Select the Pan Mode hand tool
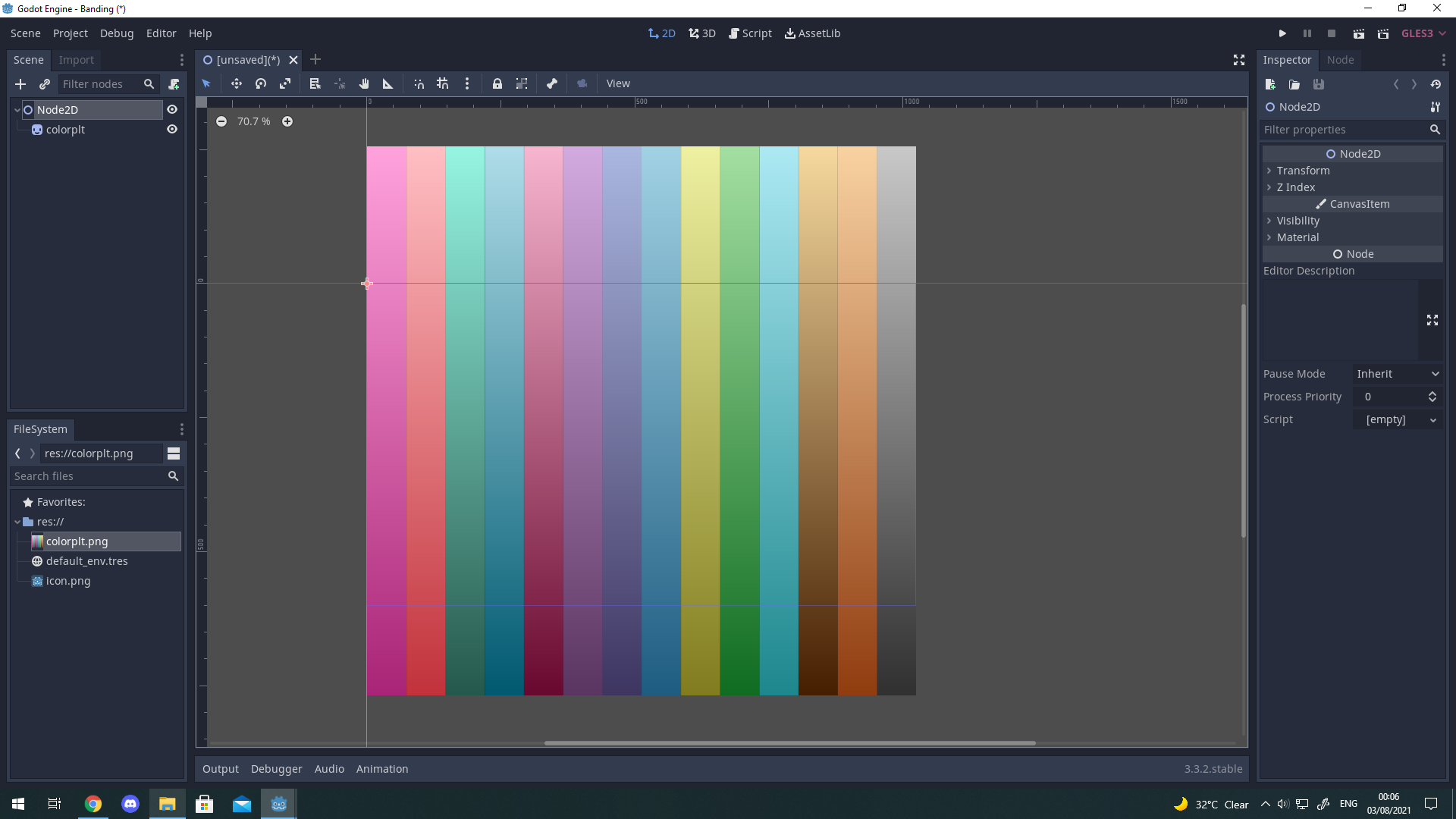This screenshot has height=819, width=1456. coord(364,83)
